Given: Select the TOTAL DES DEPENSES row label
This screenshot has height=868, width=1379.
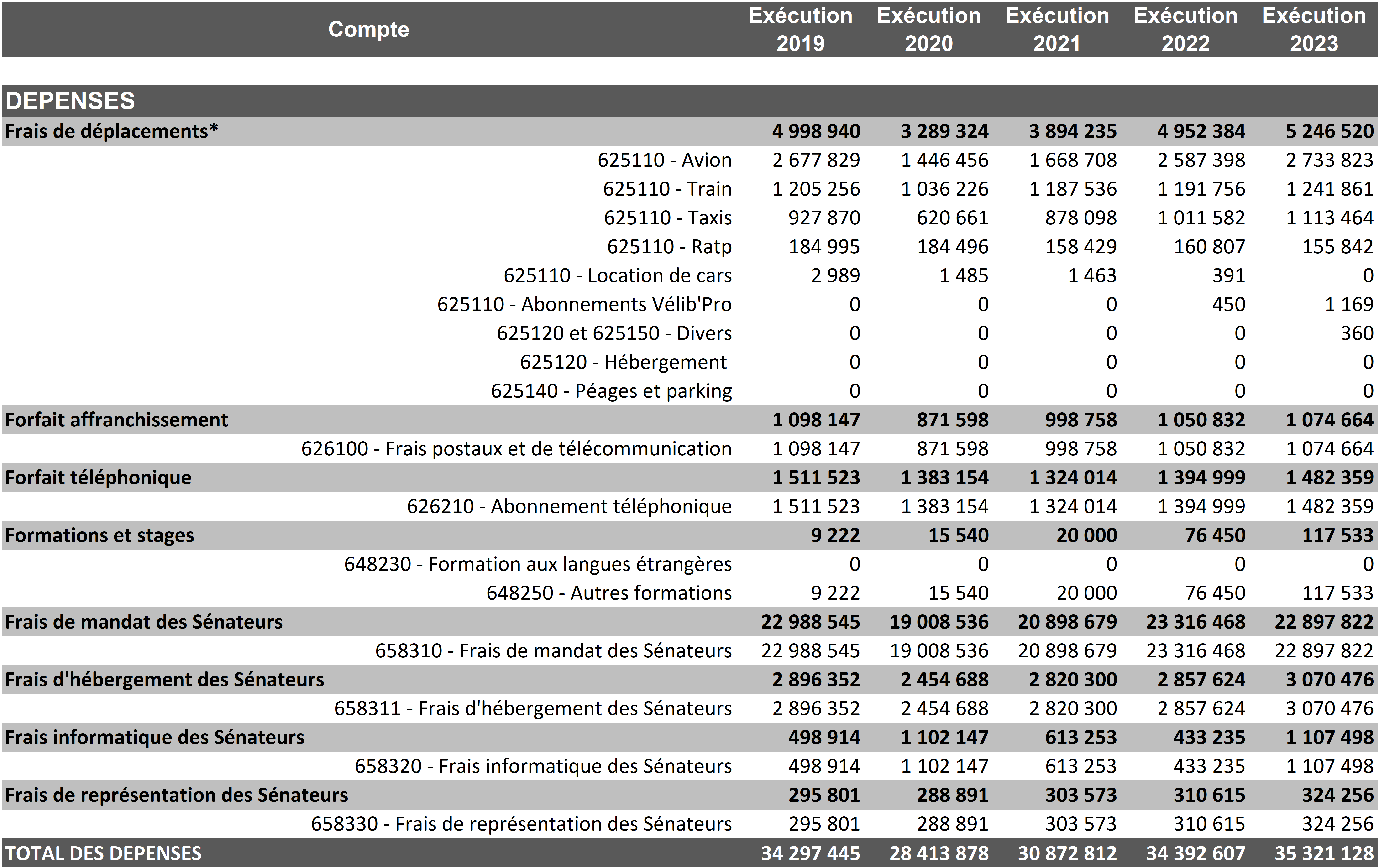Looking at the screenshot, I should (x=104, y=854).
